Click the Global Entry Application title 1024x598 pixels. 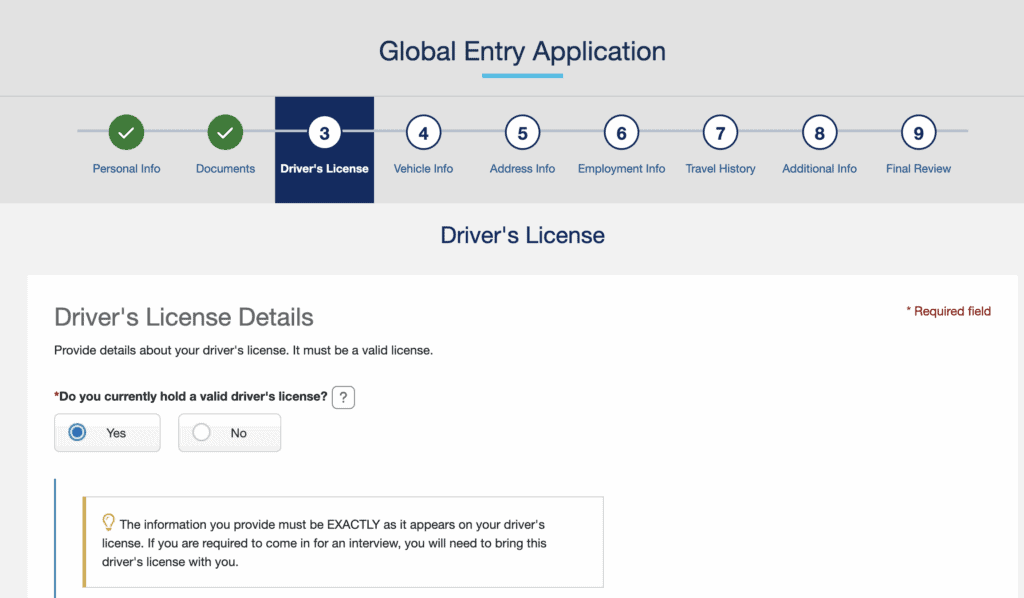522,51
